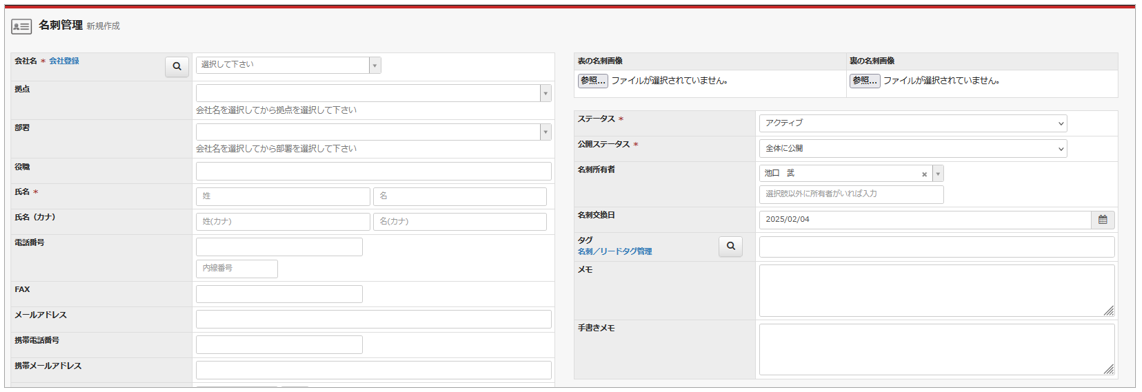Open the 部署 dropdown arrow
The height and width of the screenshot is (392, 1142).
pyautogui.click(x=546, y=132)
